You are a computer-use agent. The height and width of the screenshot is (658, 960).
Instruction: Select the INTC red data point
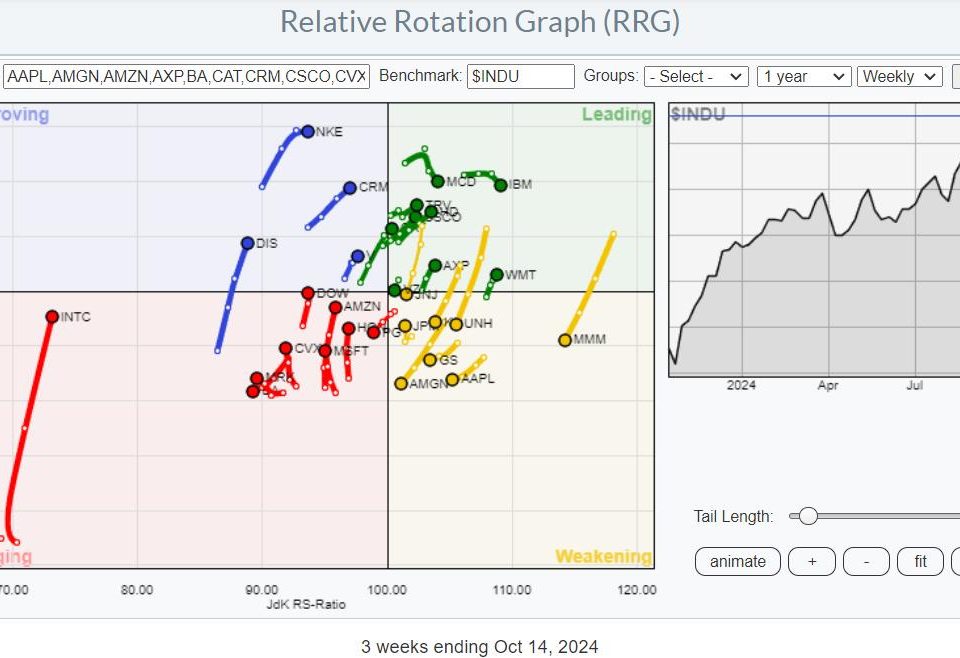(x=52, y=317)
